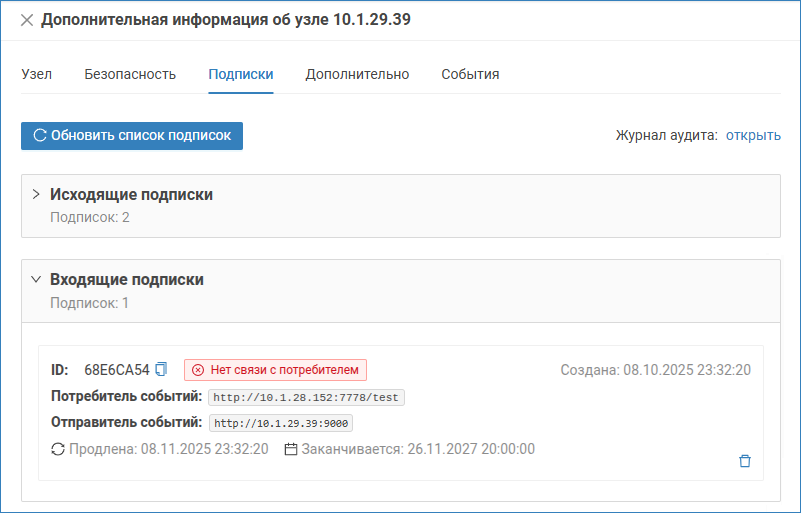Viewport: 801px width, 513px height.
Task: Click the red error icon in the status badge
Action: click(197, 370)
